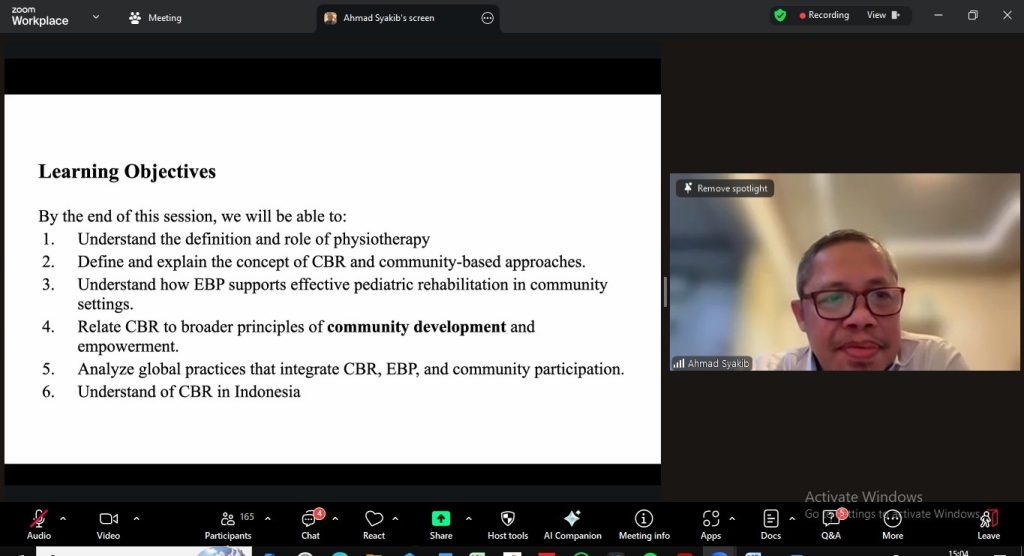Click the React heart icon
The height and width of the screenshot is (556, 1024).
point(374,523)
